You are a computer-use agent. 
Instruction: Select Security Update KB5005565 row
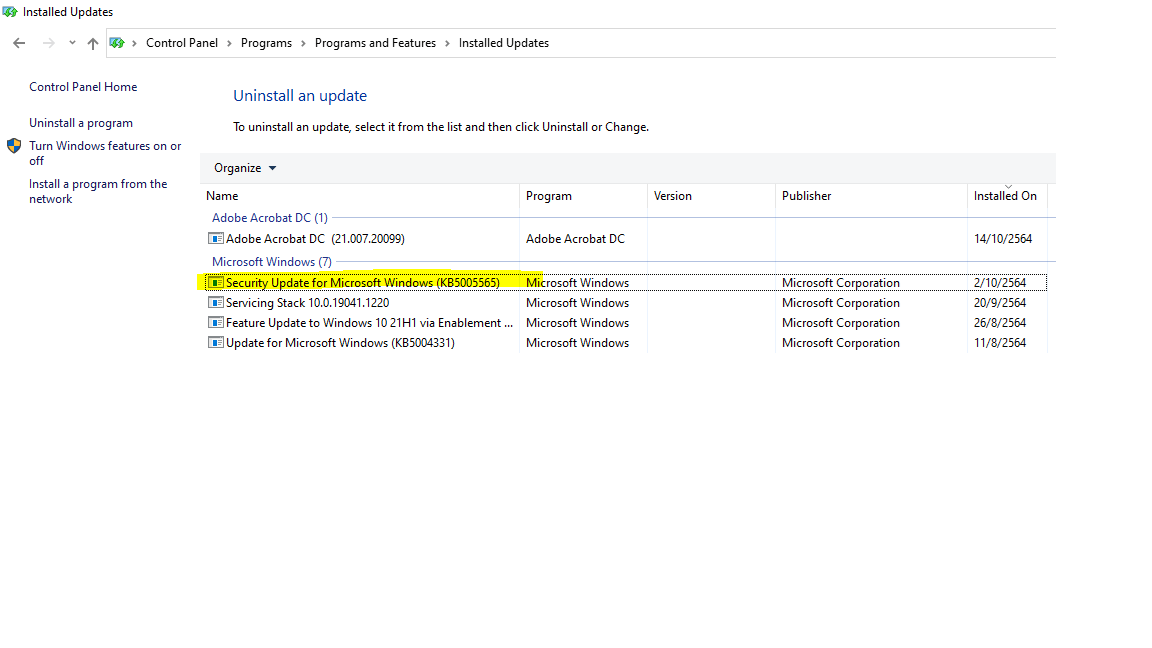coord(626,283)
